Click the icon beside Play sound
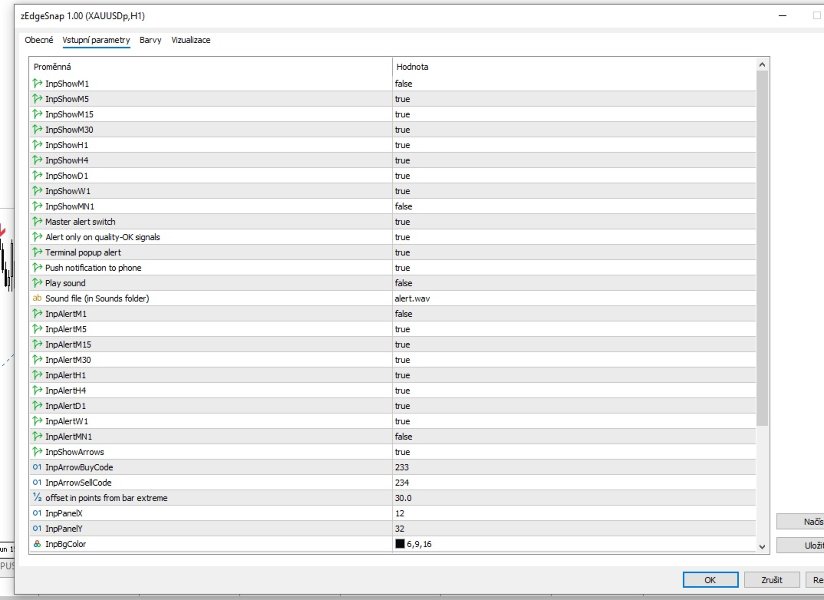 pyautogui.click(x=37, y=283)
